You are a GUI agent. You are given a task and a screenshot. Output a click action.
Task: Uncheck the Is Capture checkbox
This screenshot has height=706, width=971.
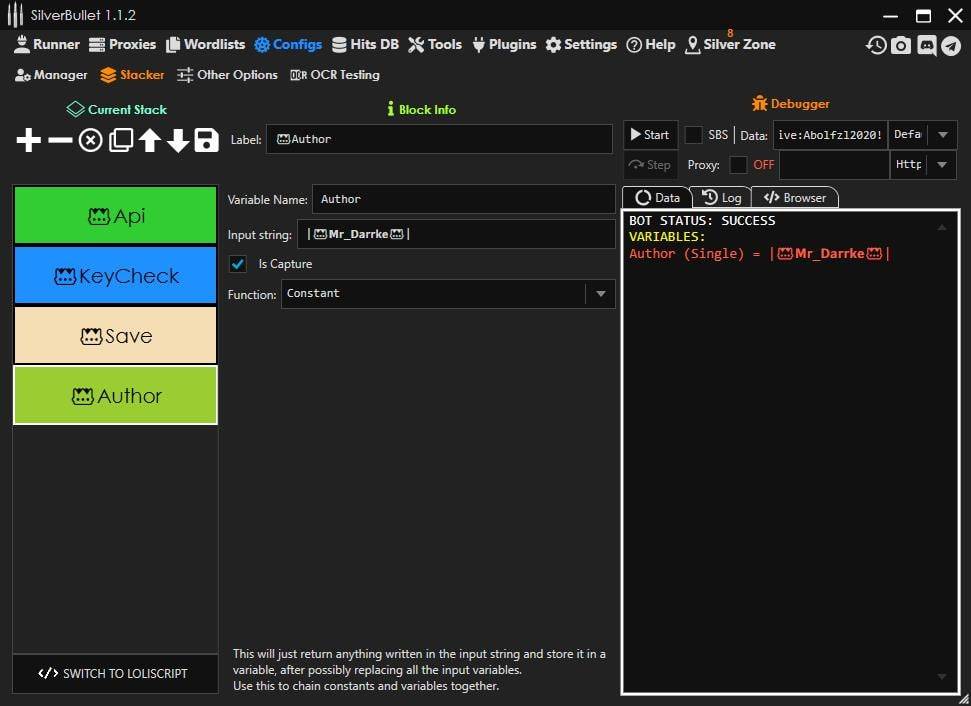pyautogui.click(x=238, y=264)
